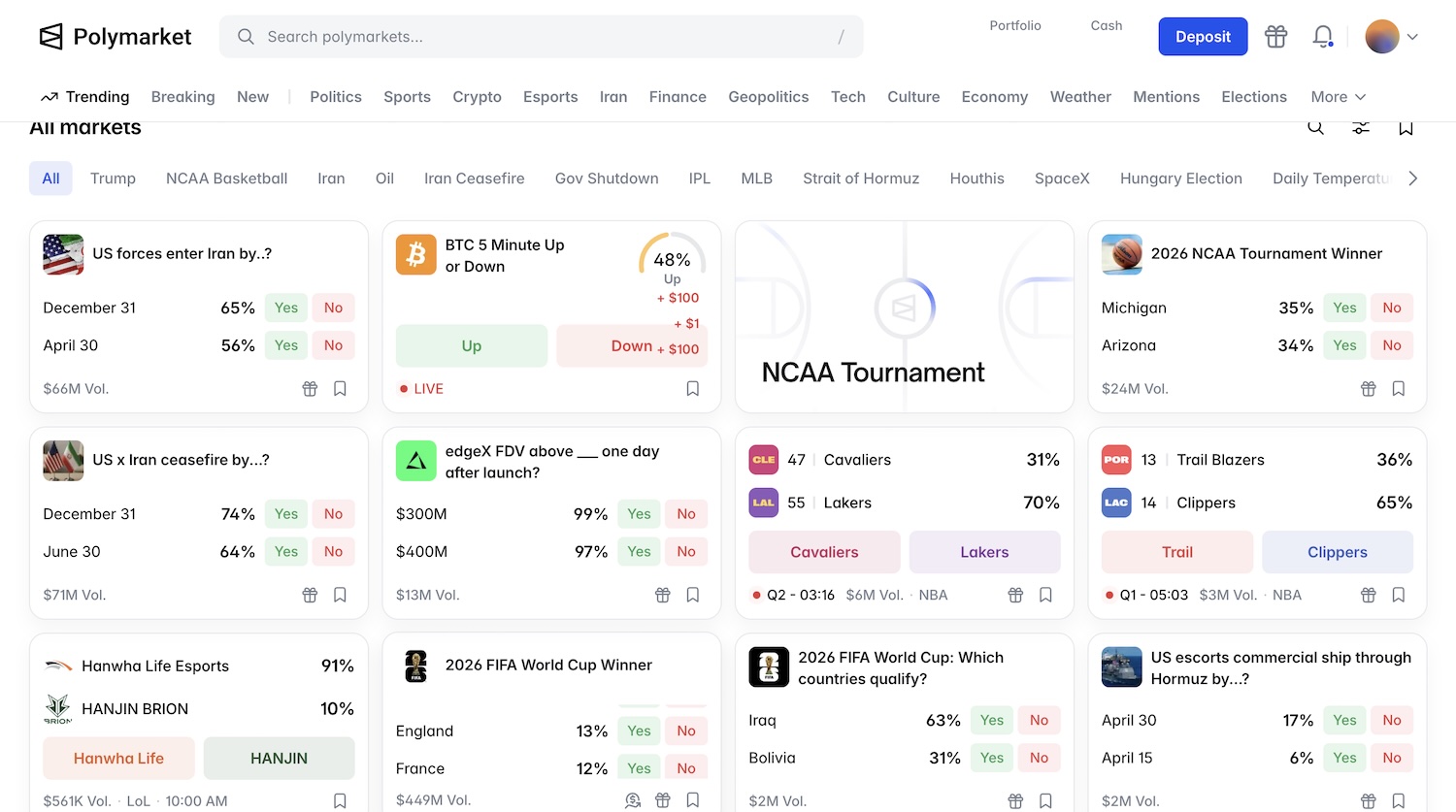
Task: Open the gift rewards icon in header
Action: point(1275,37)
